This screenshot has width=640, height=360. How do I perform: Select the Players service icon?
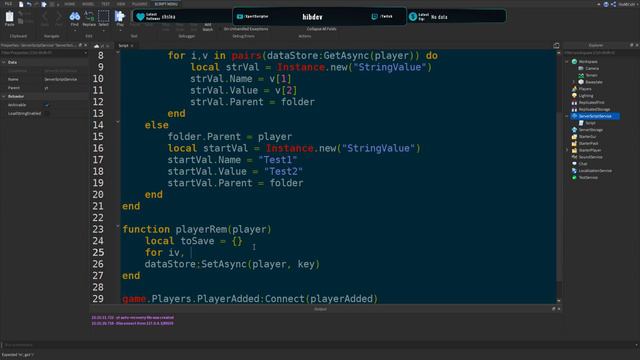pos(574,89)
